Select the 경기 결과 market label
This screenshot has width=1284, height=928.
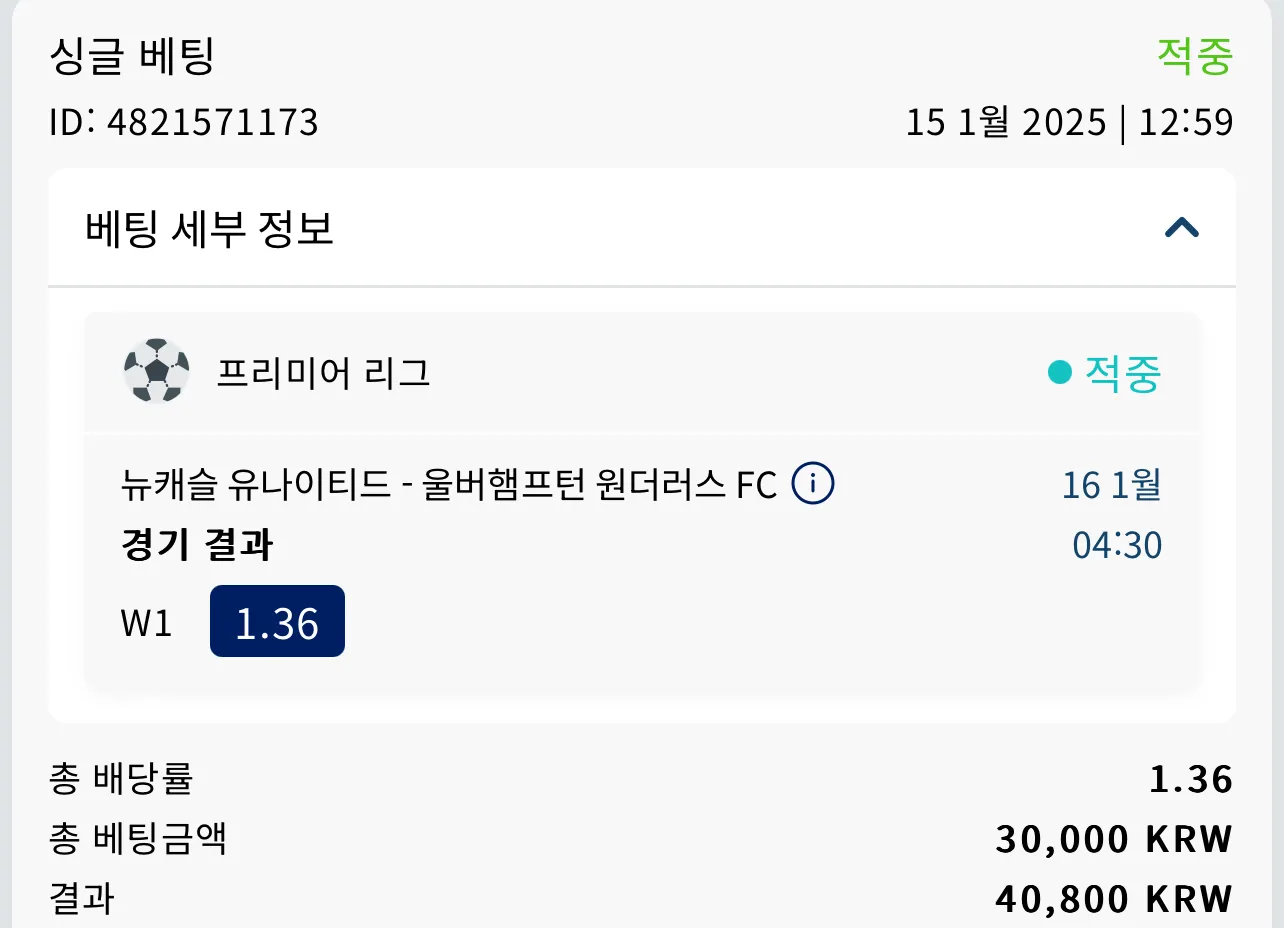pyautogui.click(x=197, y=546)
